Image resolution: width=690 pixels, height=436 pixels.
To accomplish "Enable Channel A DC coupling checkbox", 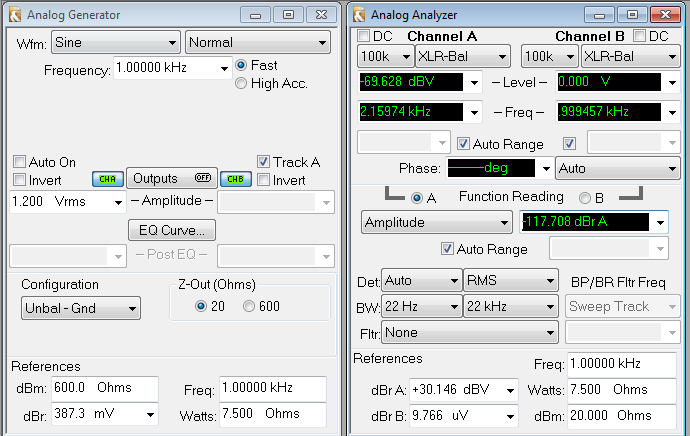I will point(363,36).
